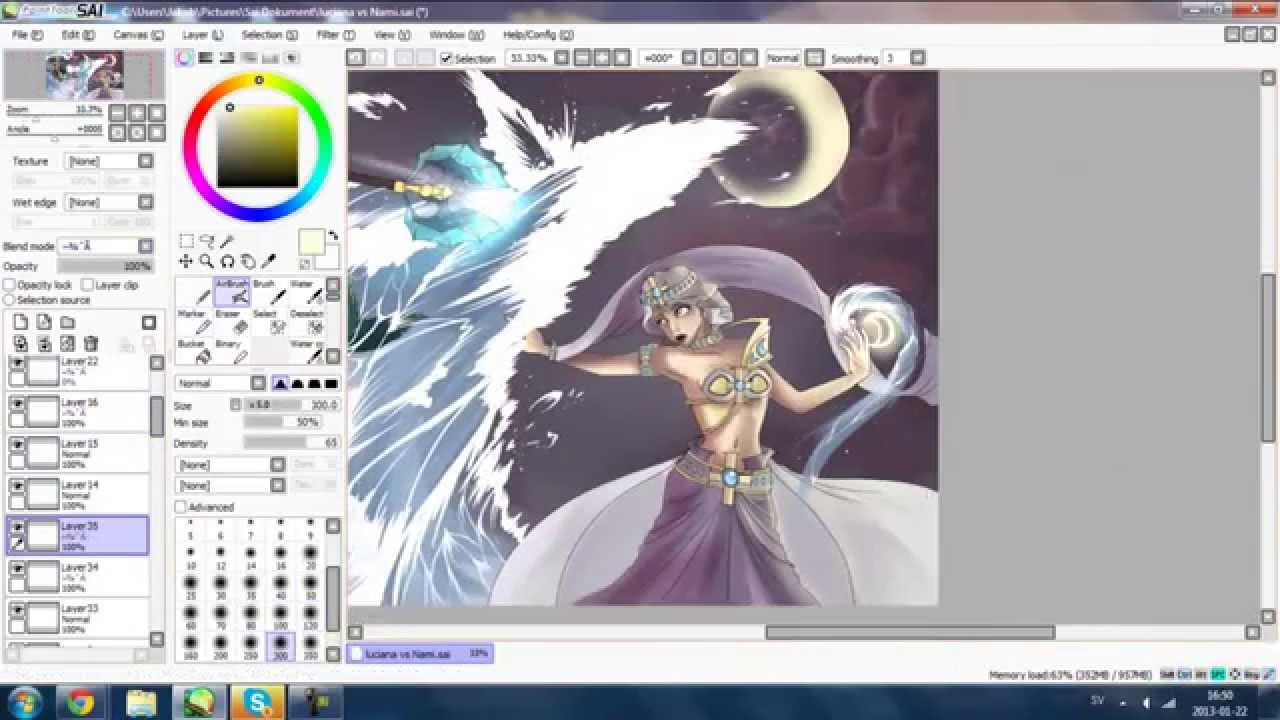Select the Water brush tool
Image resolution: width=1280 pixels, height=720 pixels.
pos(305,291)
